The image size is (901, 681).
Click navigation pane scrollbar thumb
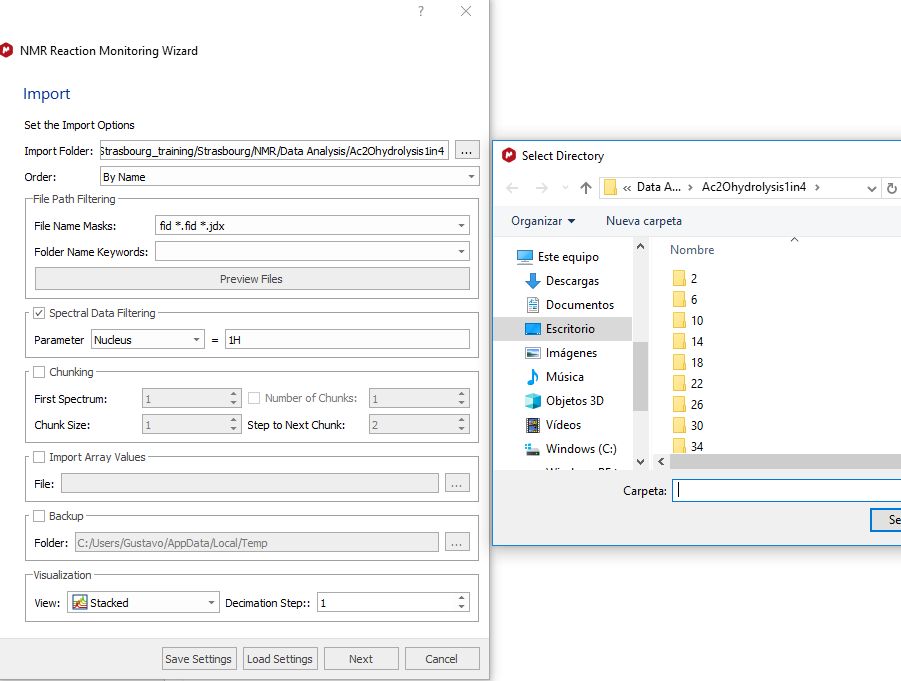click(640, 376)
